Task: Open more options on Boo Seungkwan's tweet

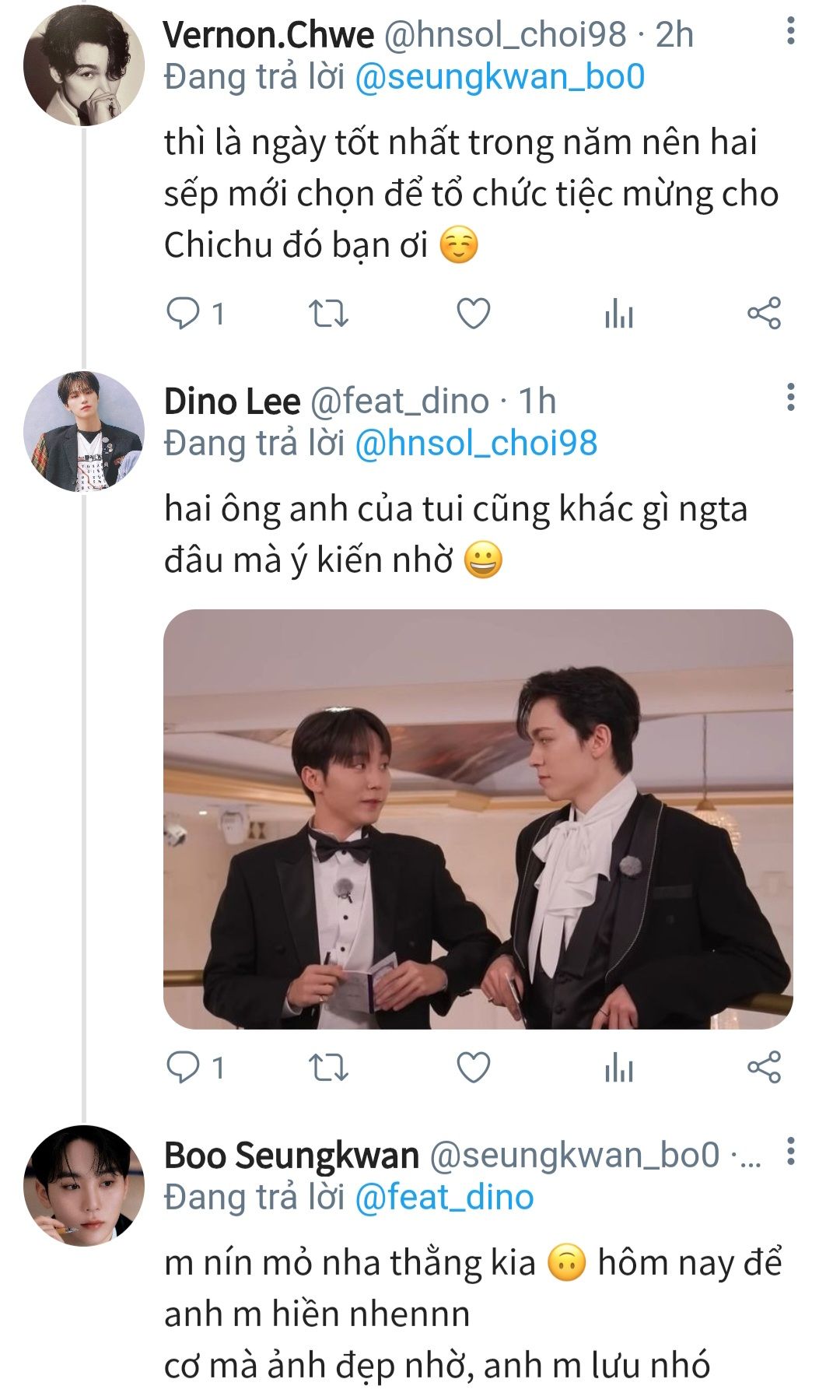Action: click(790, 1151)
